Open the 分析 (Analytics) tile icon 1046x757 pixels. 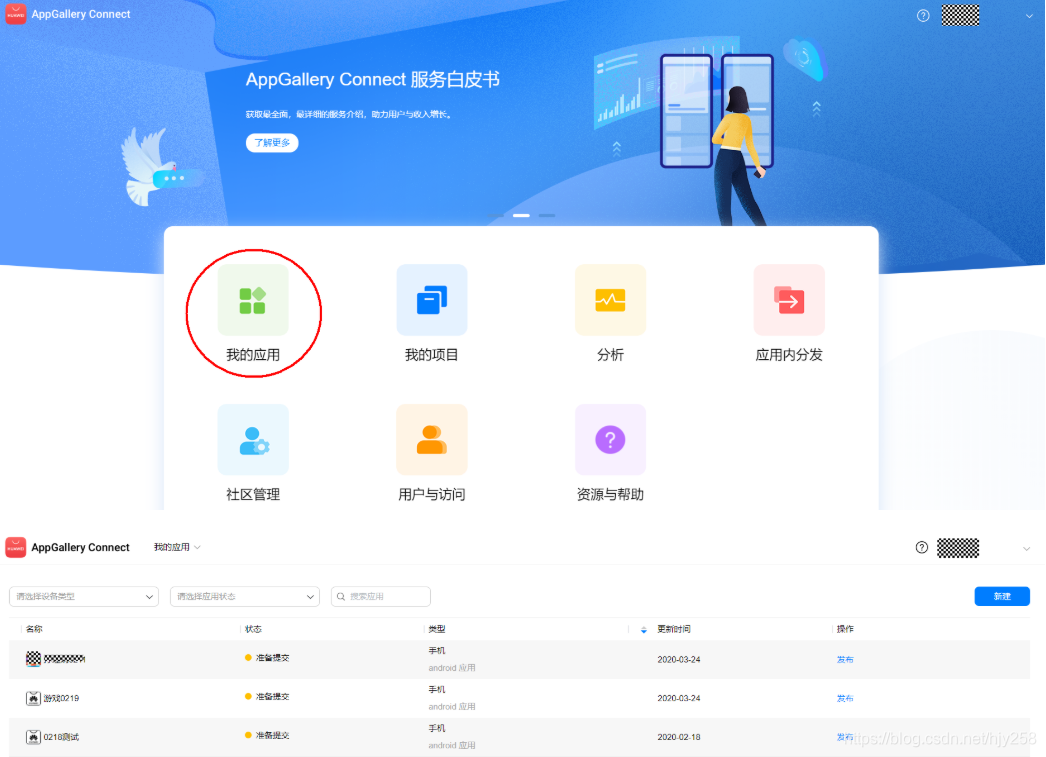[610, 300]
